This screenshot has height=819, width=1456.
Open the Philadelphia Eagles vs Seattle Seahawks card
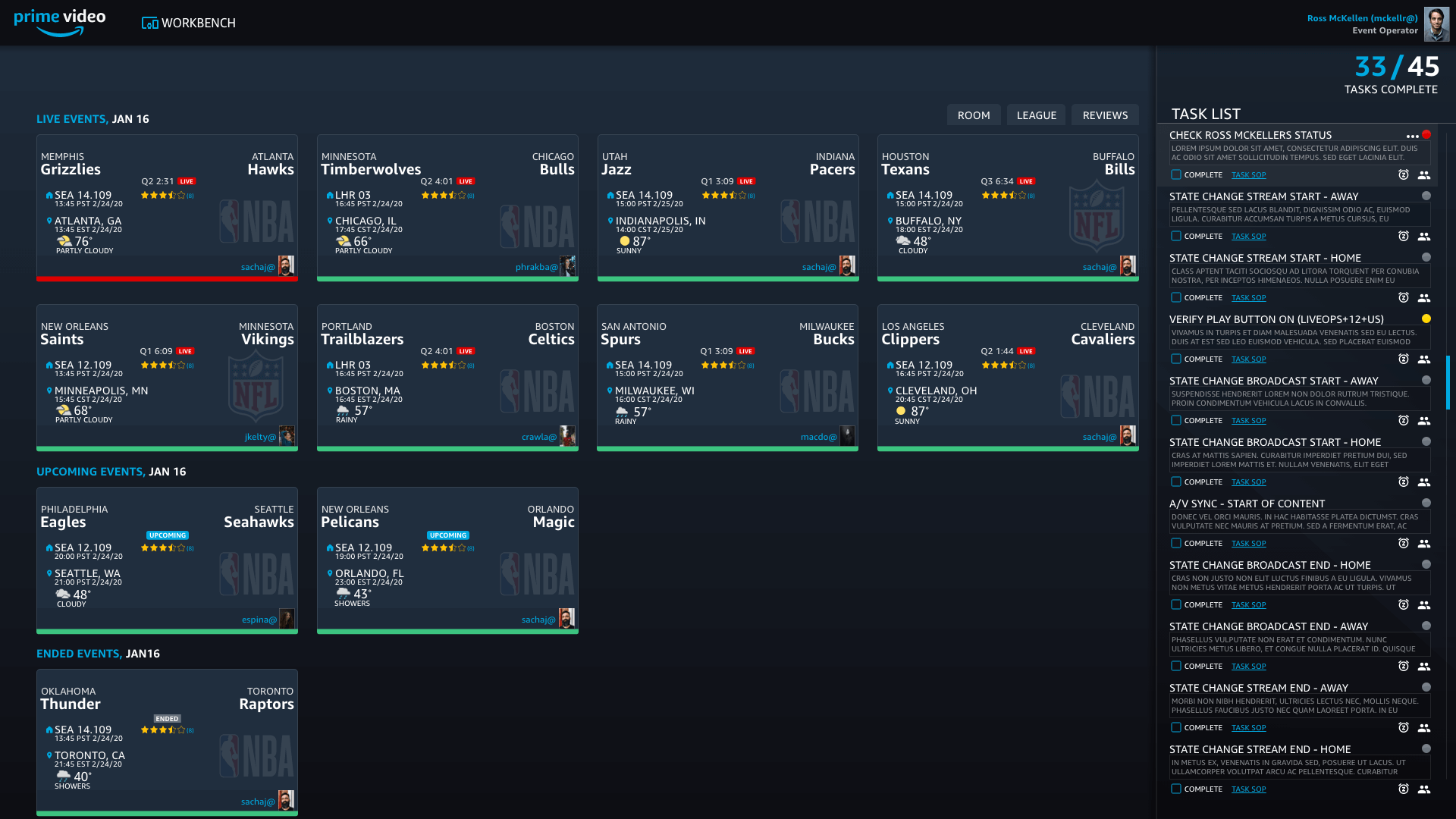pos(167,560)
